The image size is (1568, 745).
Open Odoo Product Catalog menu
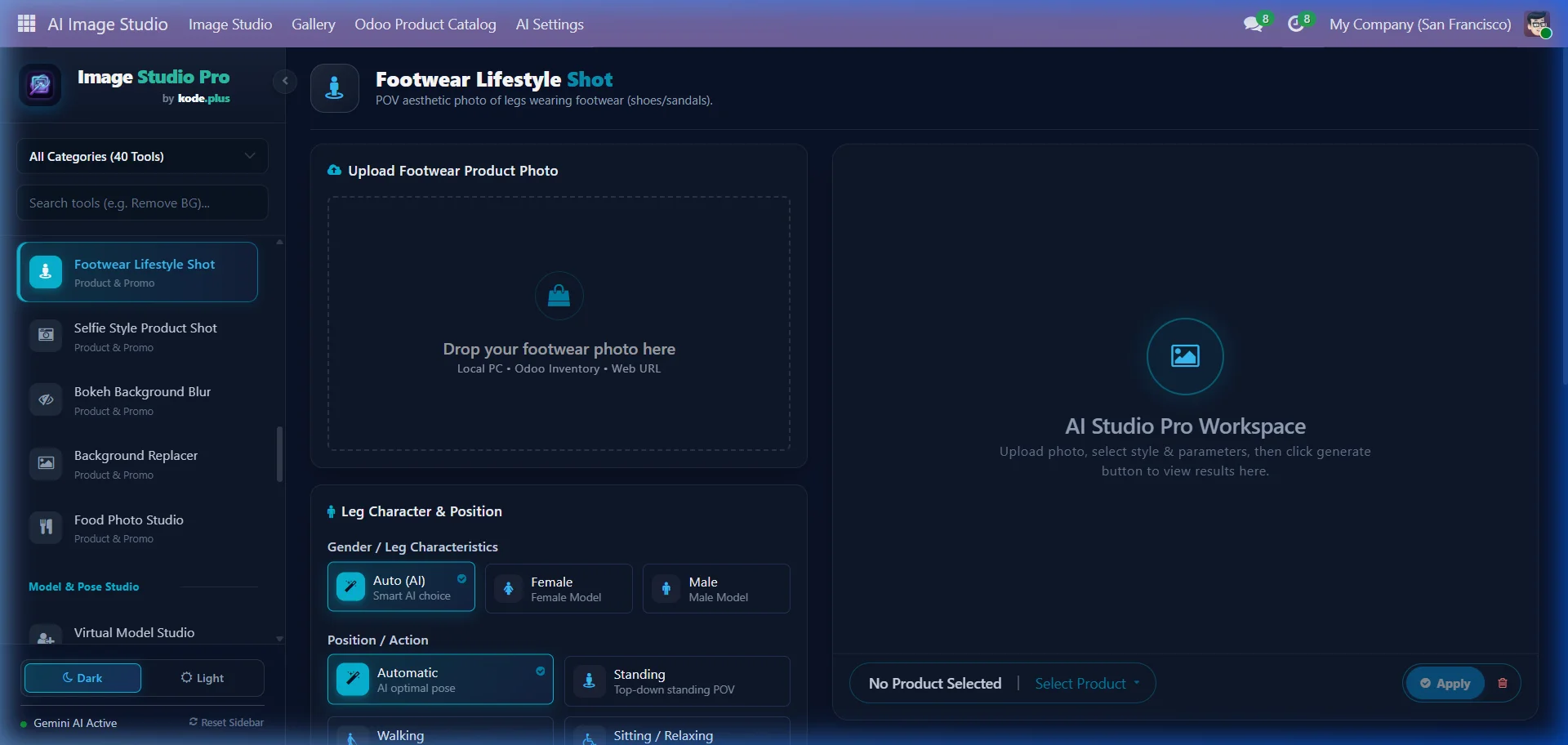point(425,25)
